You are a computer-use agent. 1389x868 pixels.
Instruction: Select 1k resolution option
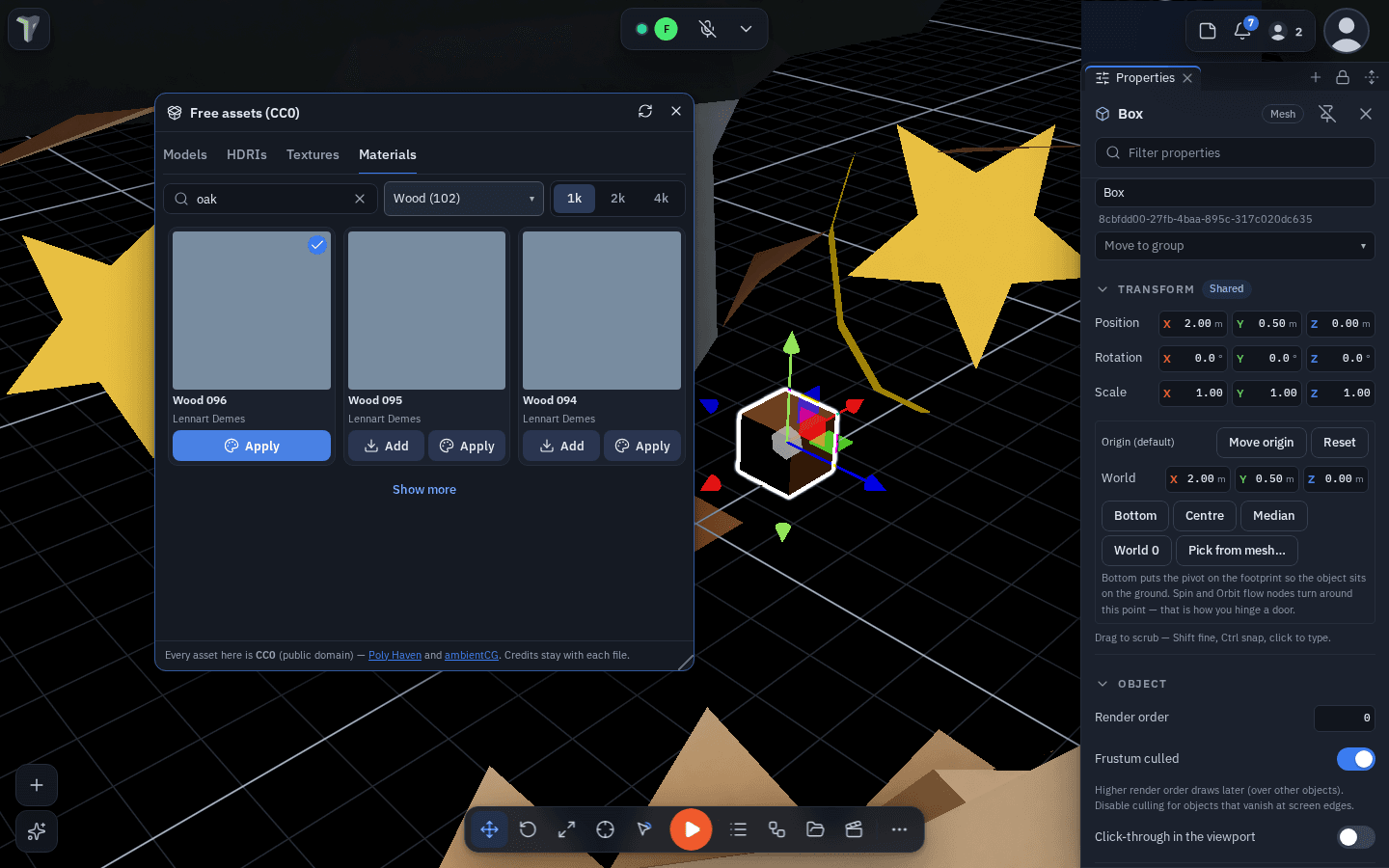point(575,199)
